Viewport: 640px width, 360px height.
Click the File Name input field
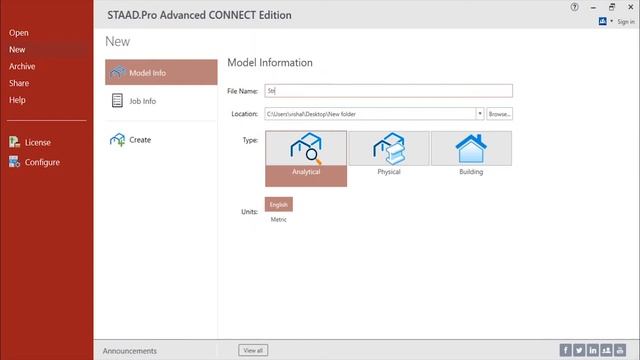coord(389,91)
